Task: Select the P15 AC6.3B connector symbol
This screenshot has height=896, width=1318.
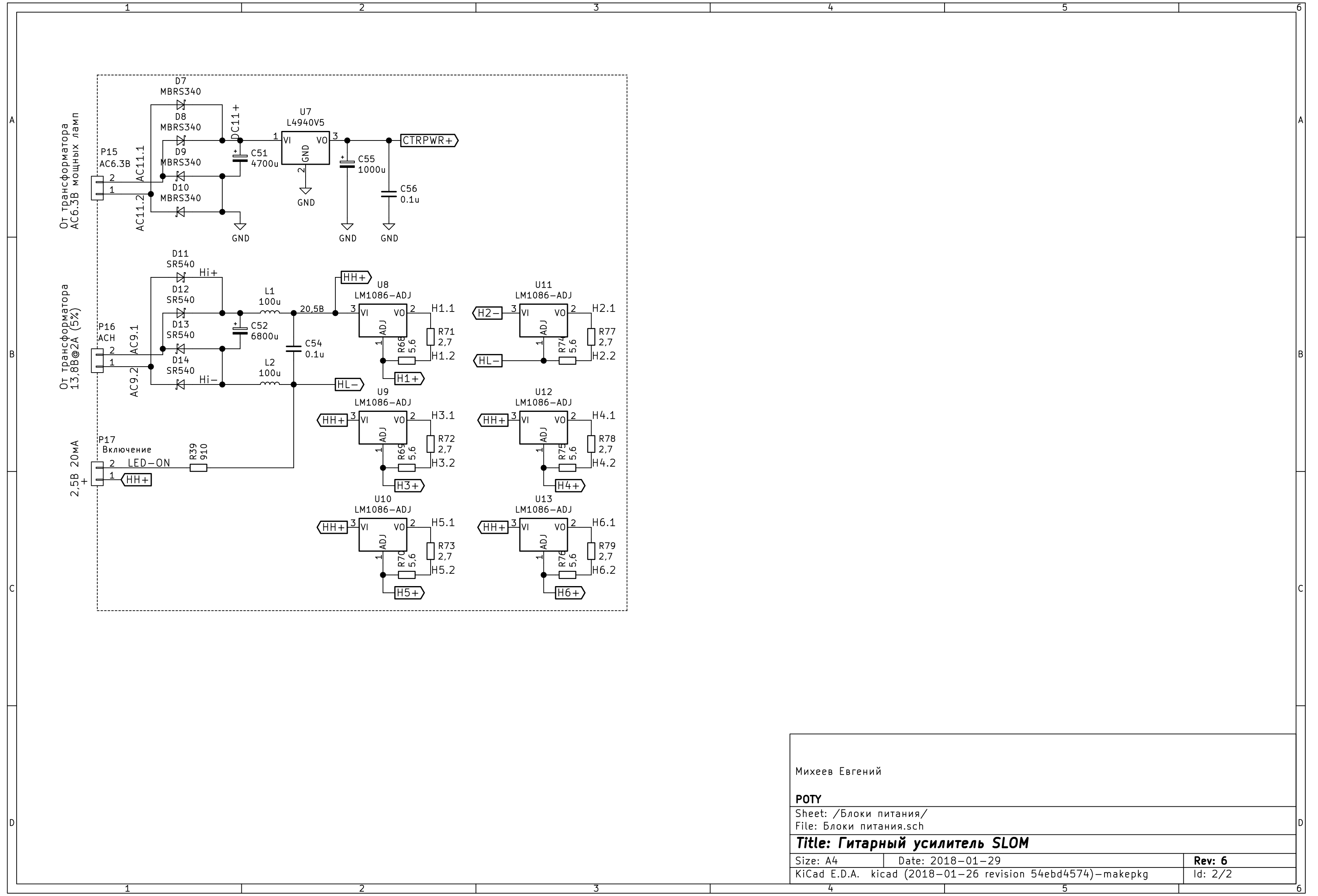Action: pos(98,188)
